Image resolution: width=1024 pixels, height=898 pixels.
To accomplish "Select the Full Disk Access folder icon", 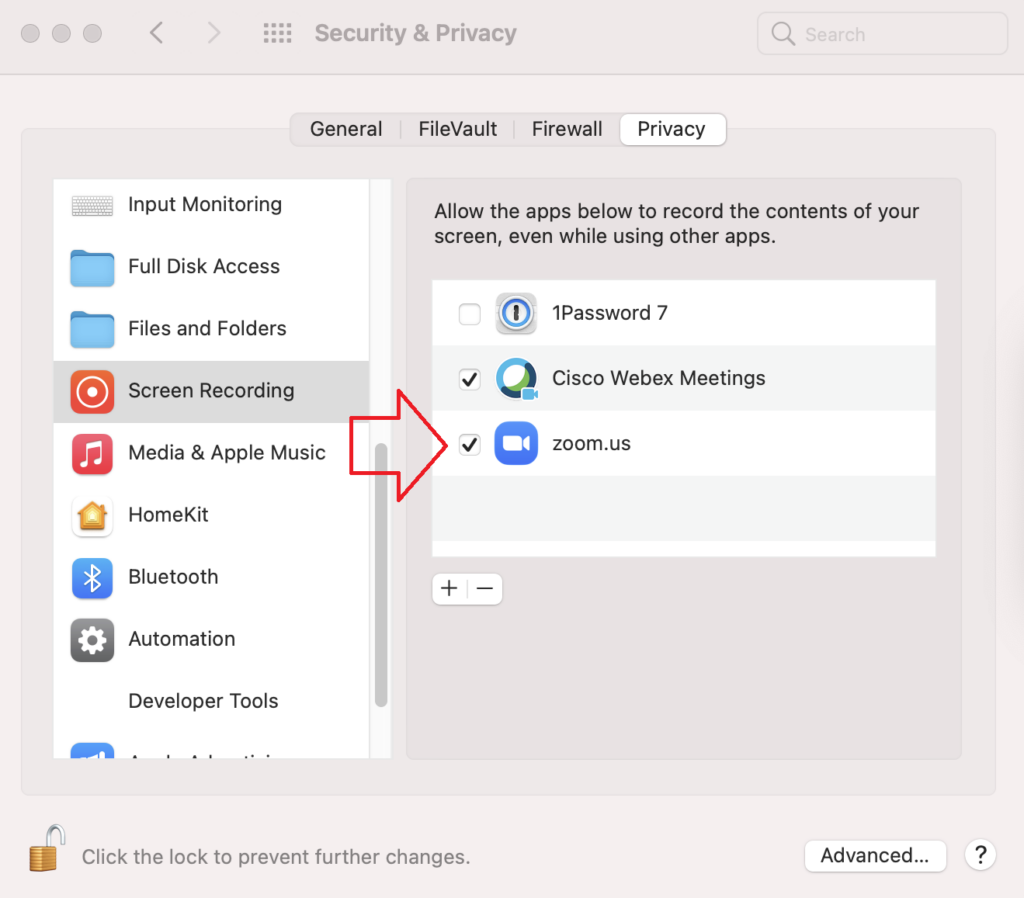I will tap(92, 267).
